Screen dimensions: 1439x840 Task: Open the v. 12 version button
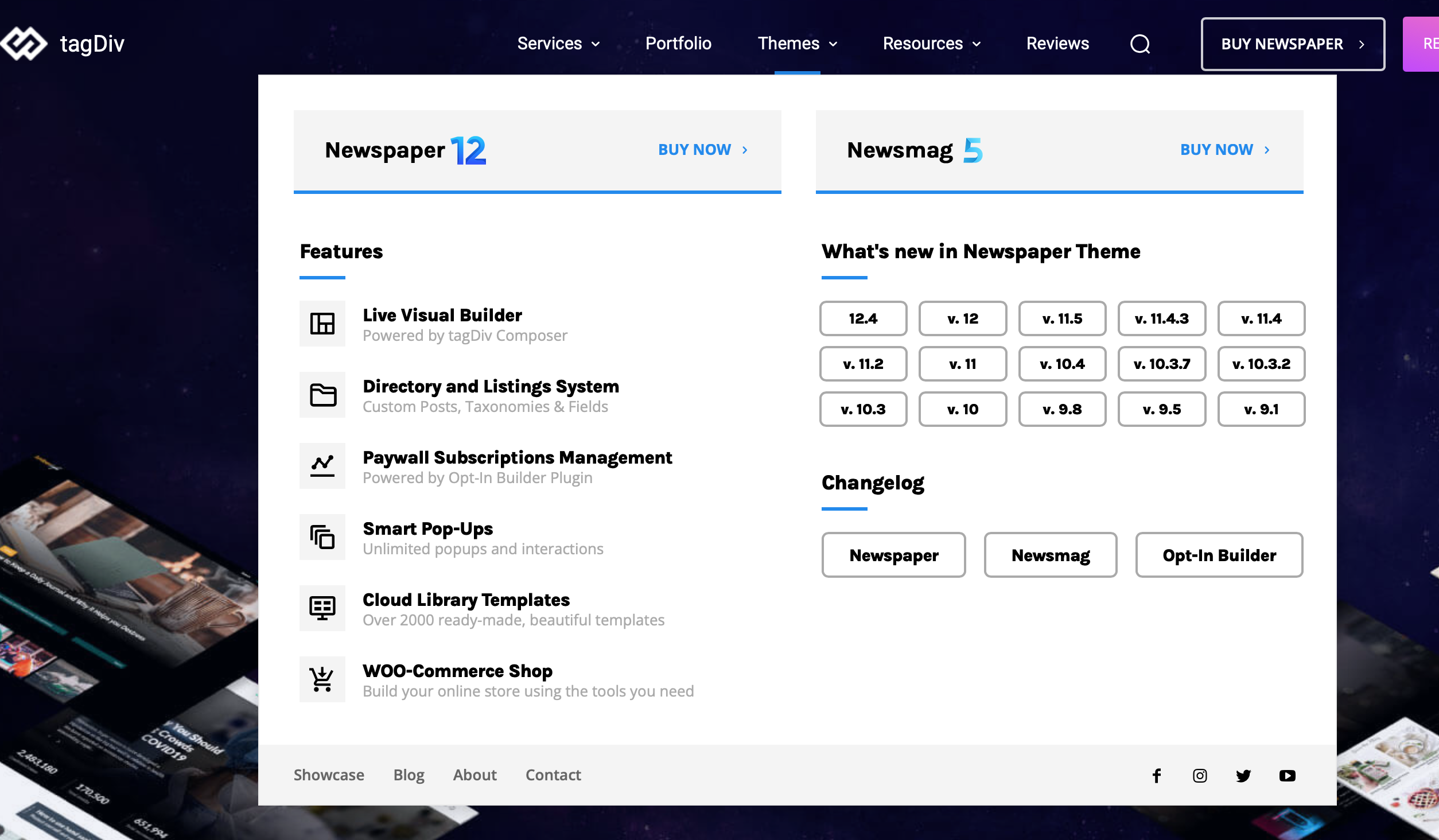[963, 318]
